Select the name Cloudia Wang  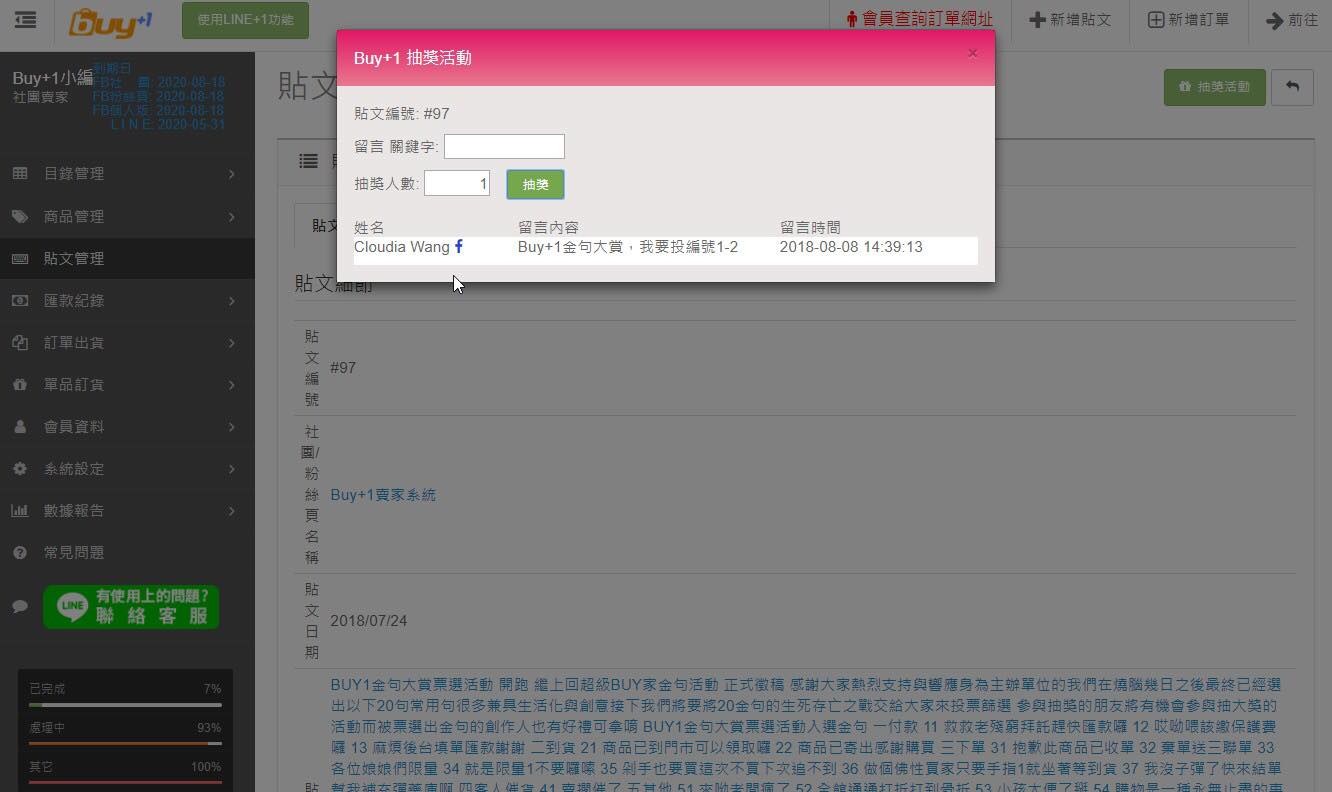coord(402,247)
